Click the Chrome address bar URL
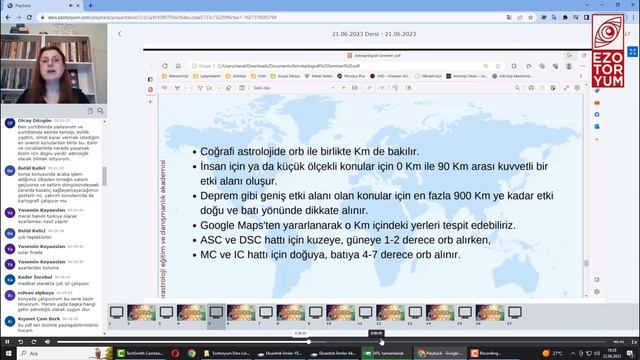Viewport: 640px width, 360px height. (162, 18)
